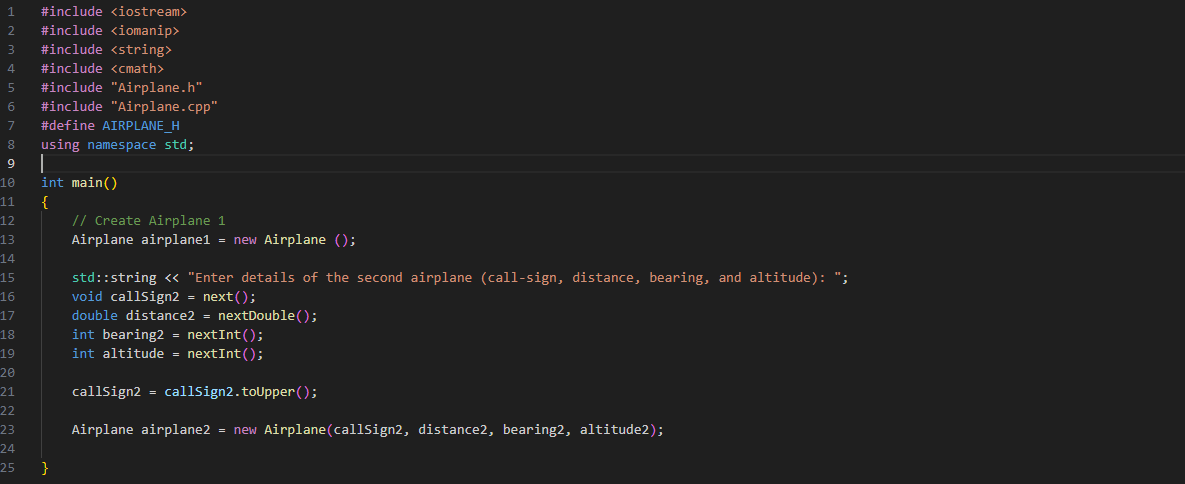1185x484 pixels.
Task: Click the AIRPLANE_H macro name
Action: click(141, 126)
